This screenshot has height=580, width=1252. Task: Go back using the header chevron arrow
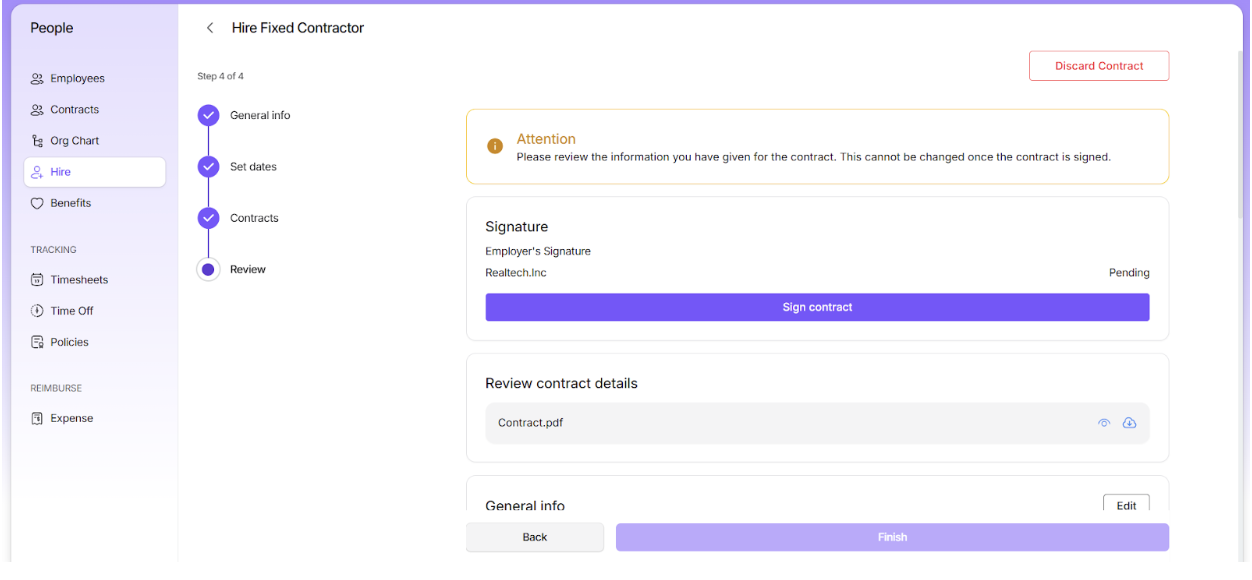click(x=210, y=28)
